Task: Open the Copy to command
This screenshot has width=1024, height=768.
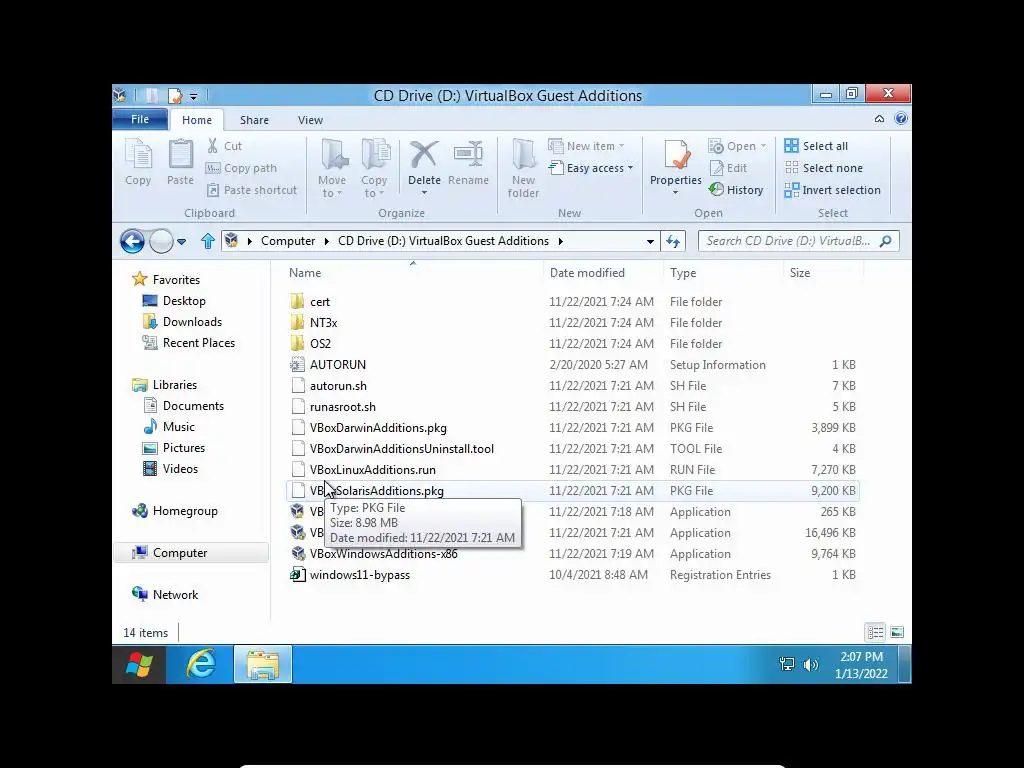Action: pyautogui.click(x=374, y=168)
